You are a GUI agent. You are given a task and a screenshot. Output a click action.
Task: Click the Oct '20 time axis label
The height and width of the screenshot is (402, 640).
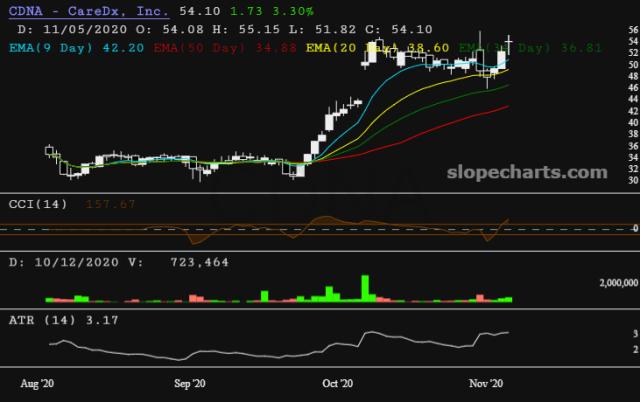(338, 384)
